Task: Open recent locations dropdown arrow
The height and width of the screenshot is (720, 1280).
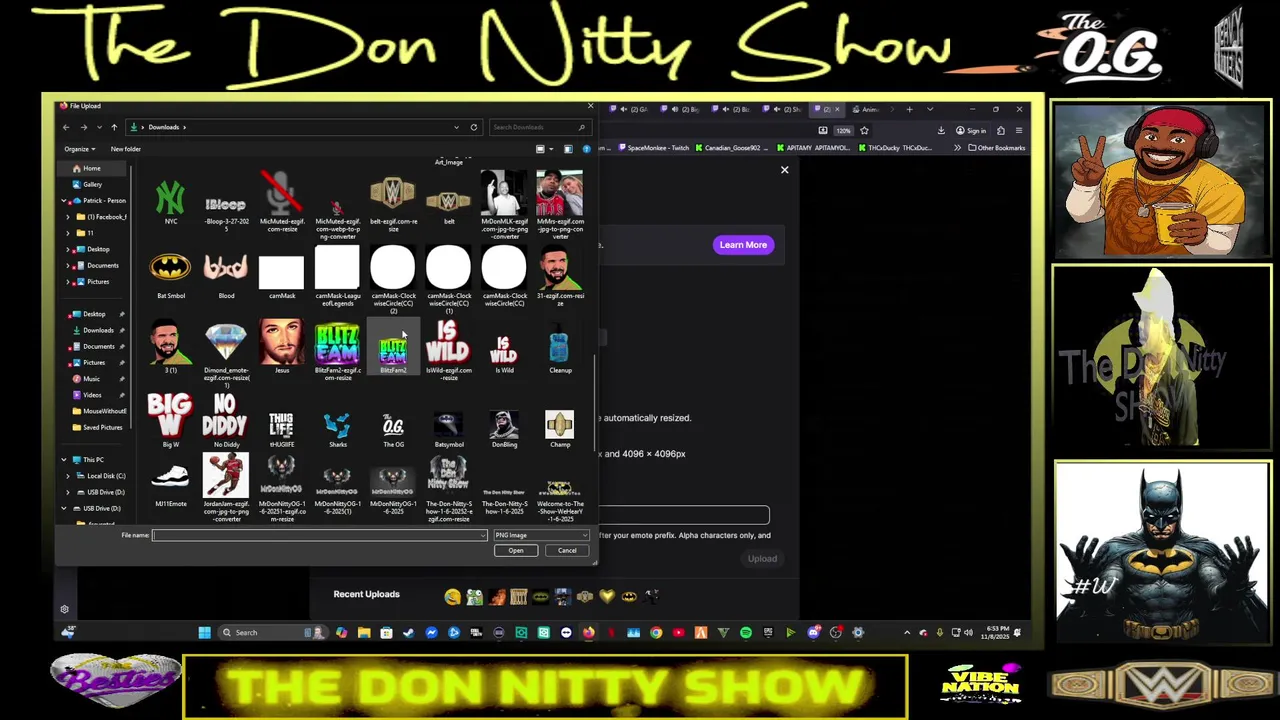Action: pos(99,127)
